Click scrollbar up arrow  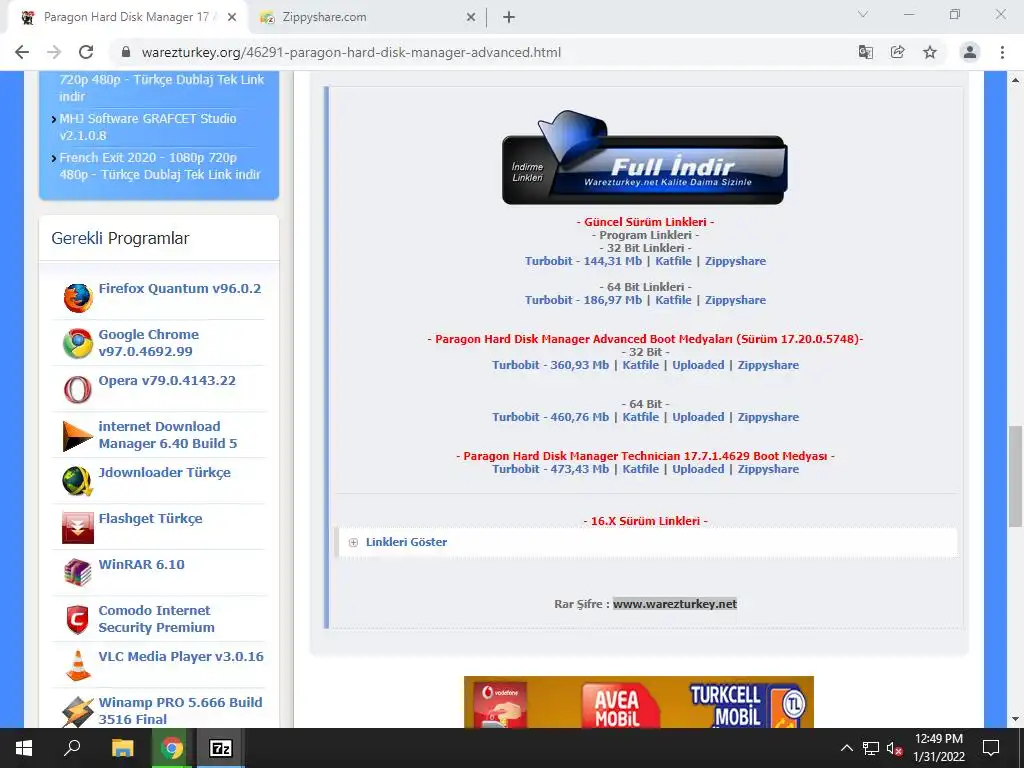pyautogui.click(x=1015, y=80)
